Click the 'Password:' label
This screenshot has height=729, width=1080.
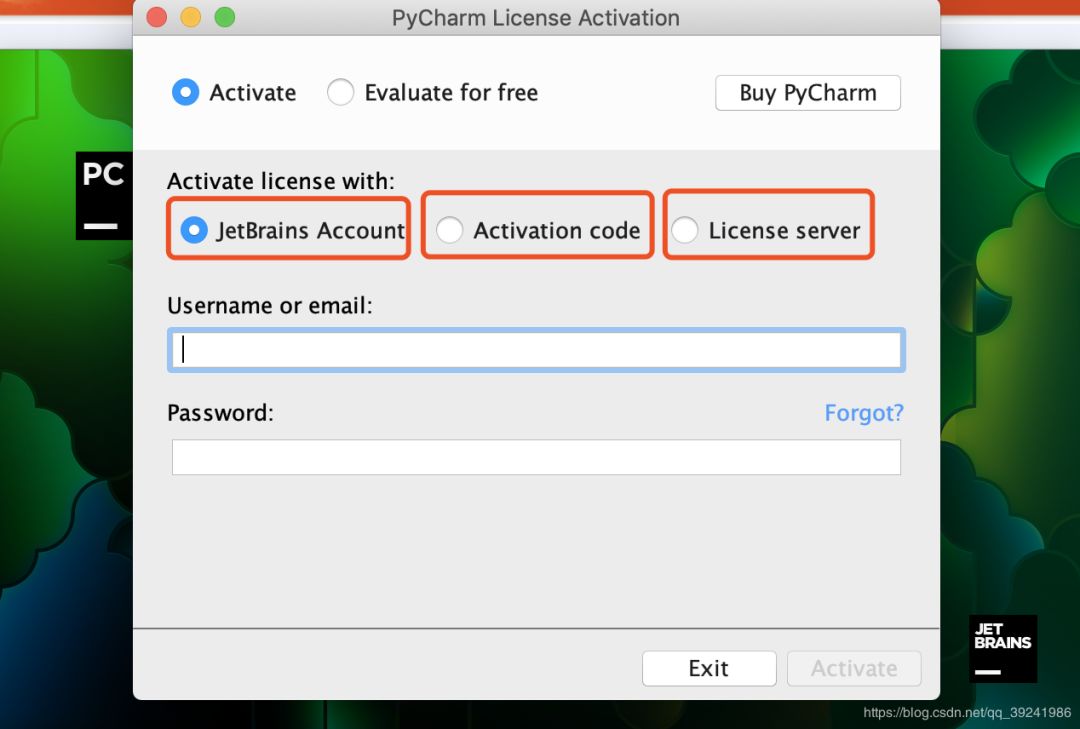point(220,413)
